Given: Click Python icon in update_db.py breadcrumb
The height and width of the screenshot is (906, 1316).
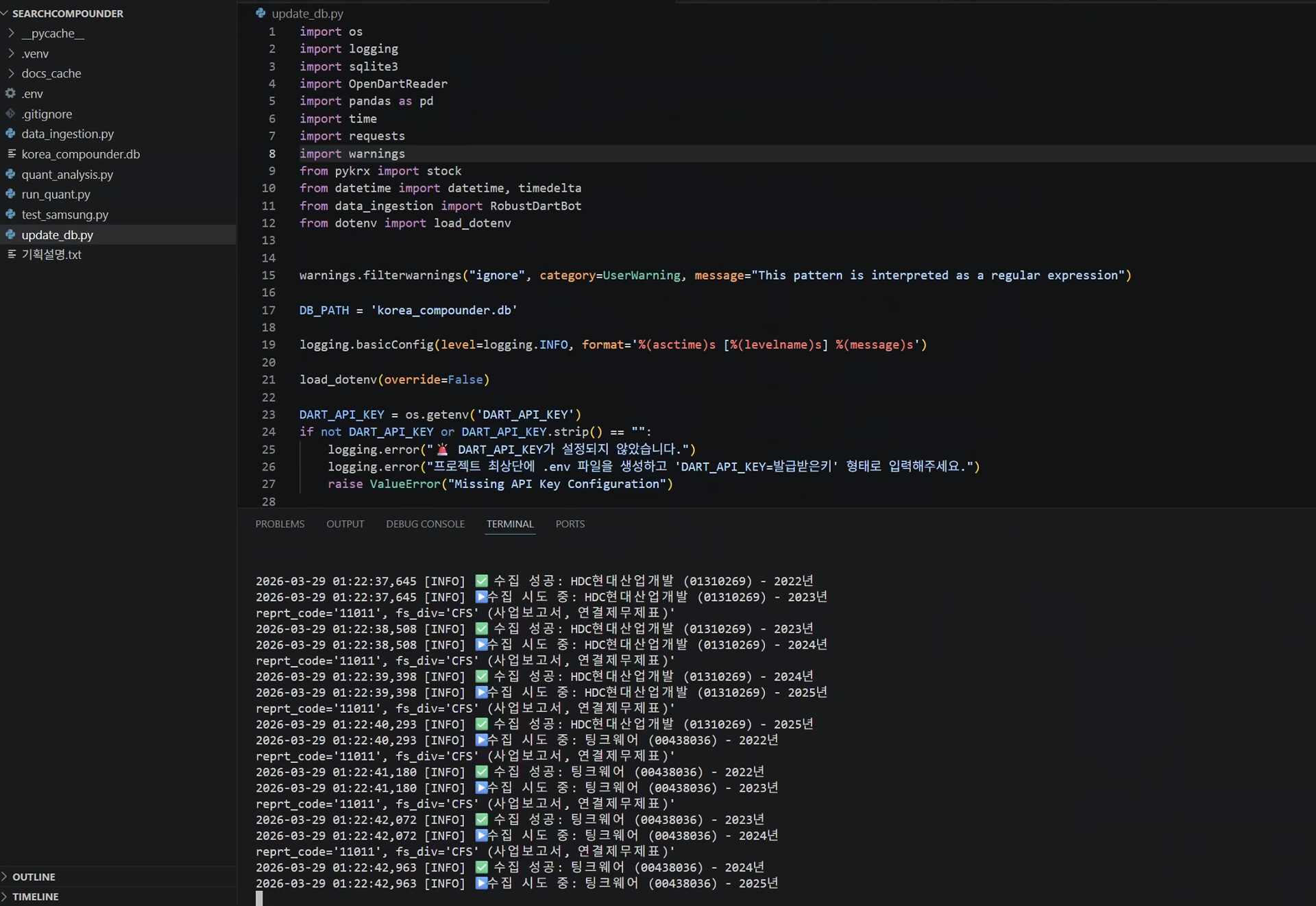Looking at the screenshot, I should pyautogui.click(x=260, y=13).
